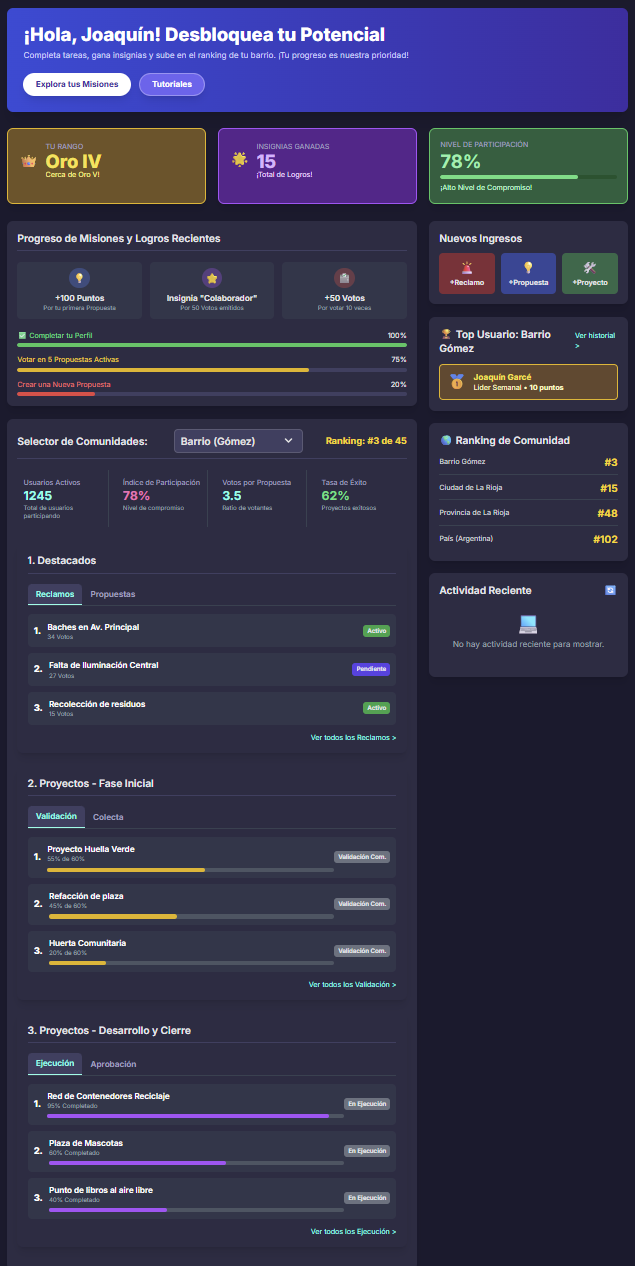Open the Barrio (Gómez) community dropdown

(x=238, y=441)
